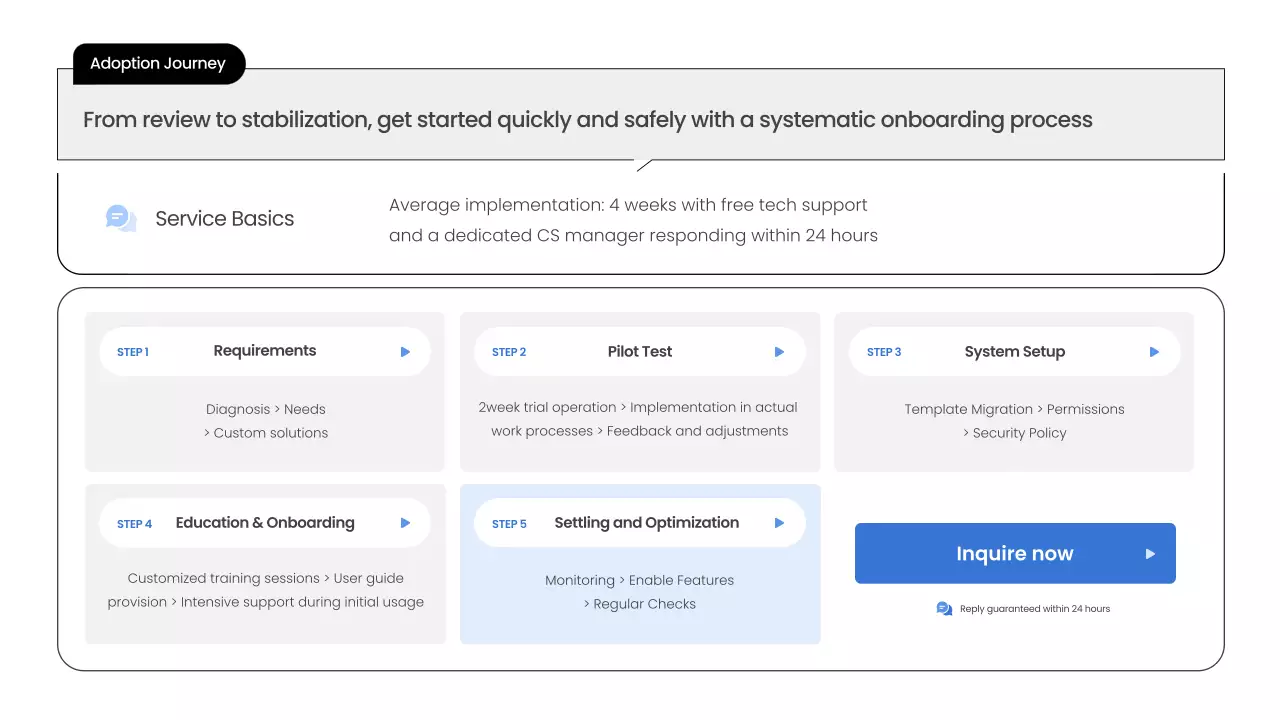Click the Settling and Optimization arrow icon
1280x720 pixels.
[780, 523]
